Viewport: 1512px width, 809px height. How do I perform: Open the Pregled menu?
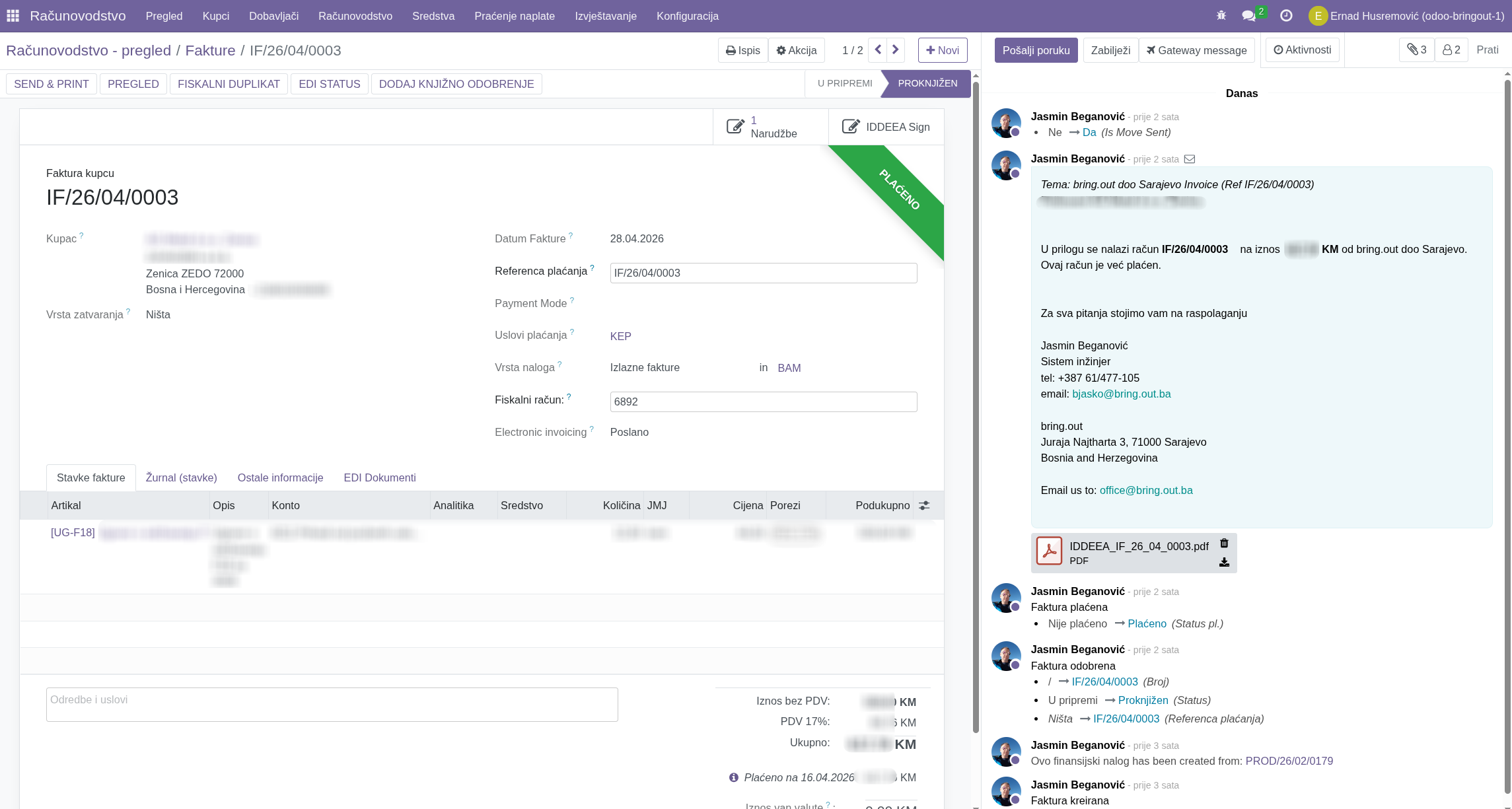(164, 16)
